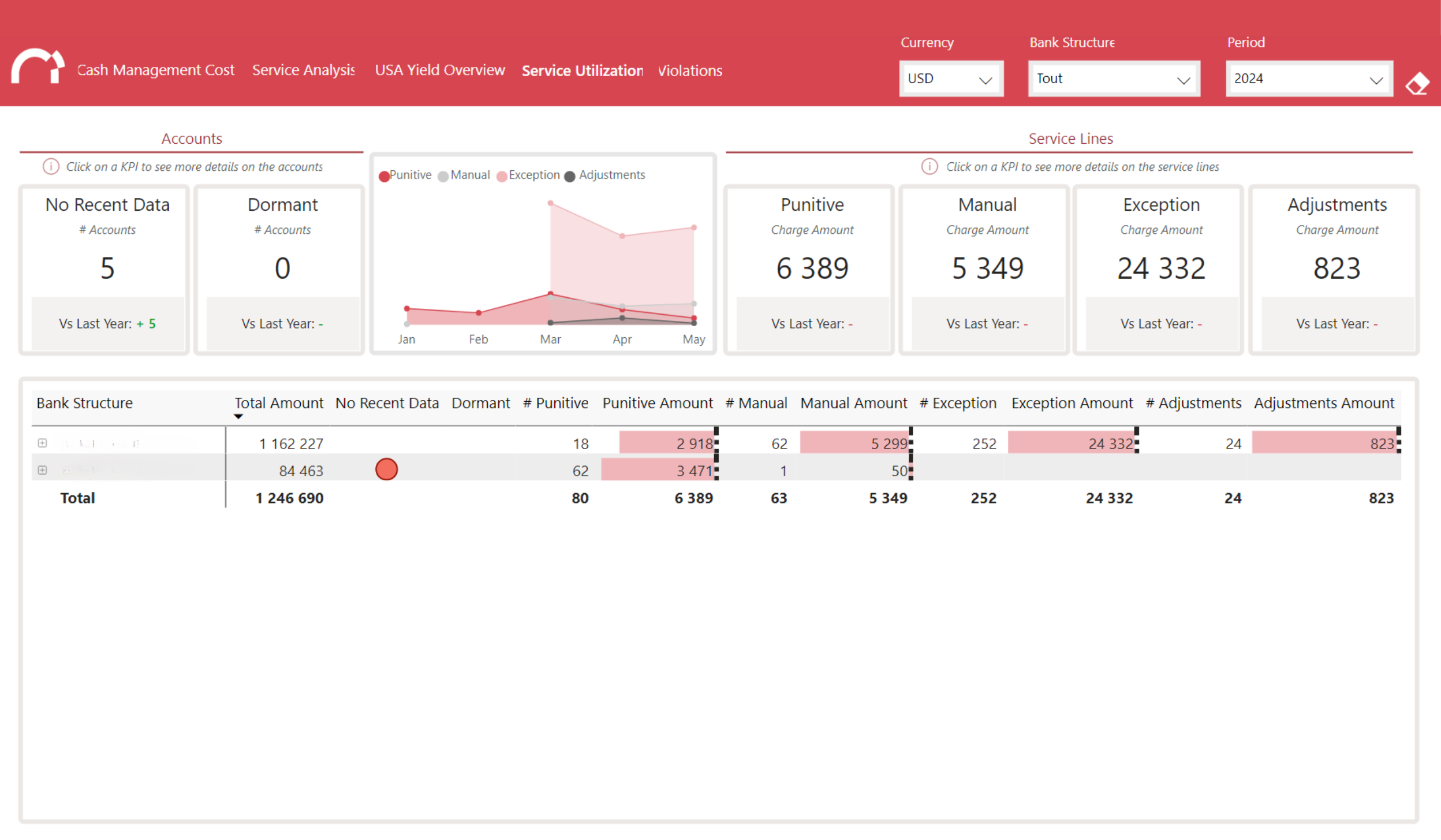Expand the second Bank Structure row

coord(42,470)
